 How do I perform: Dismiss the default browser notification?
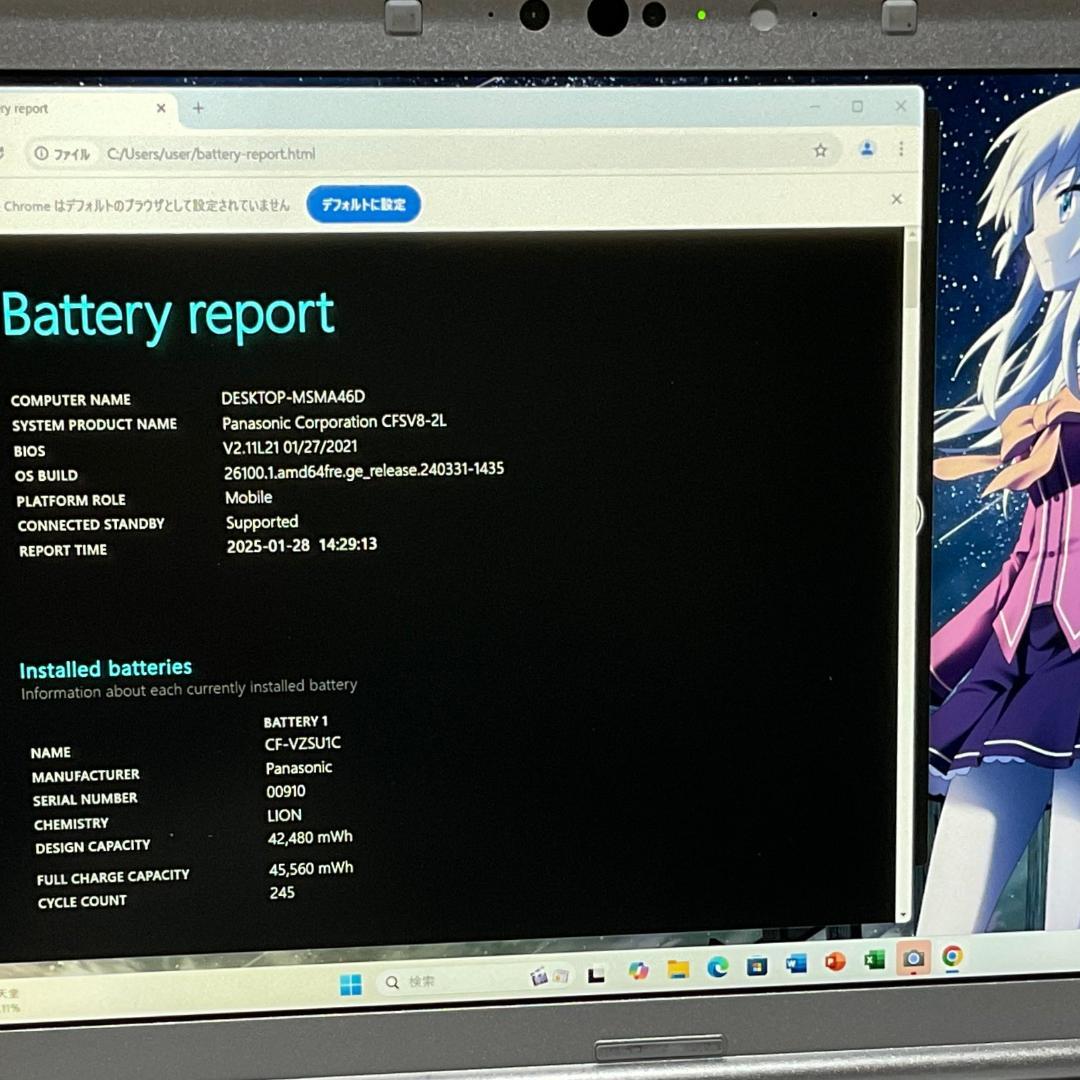(x=896, y=199)
